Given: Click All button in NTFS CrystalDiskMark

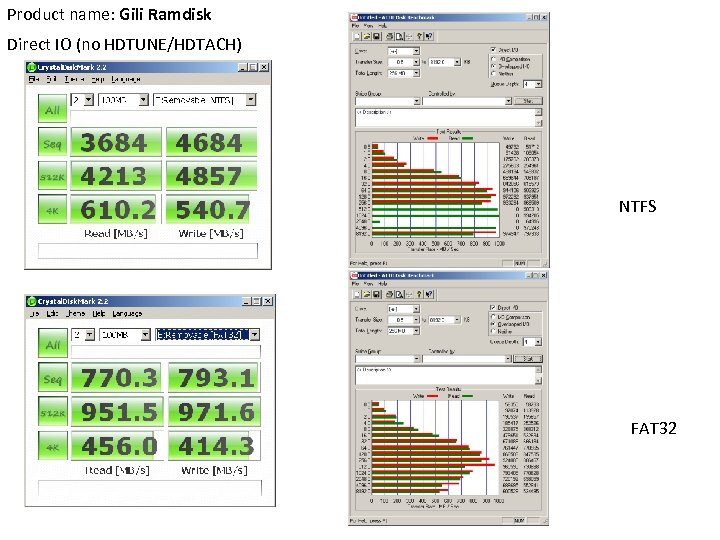Looking at the screenshot, I should click(52, 108).
